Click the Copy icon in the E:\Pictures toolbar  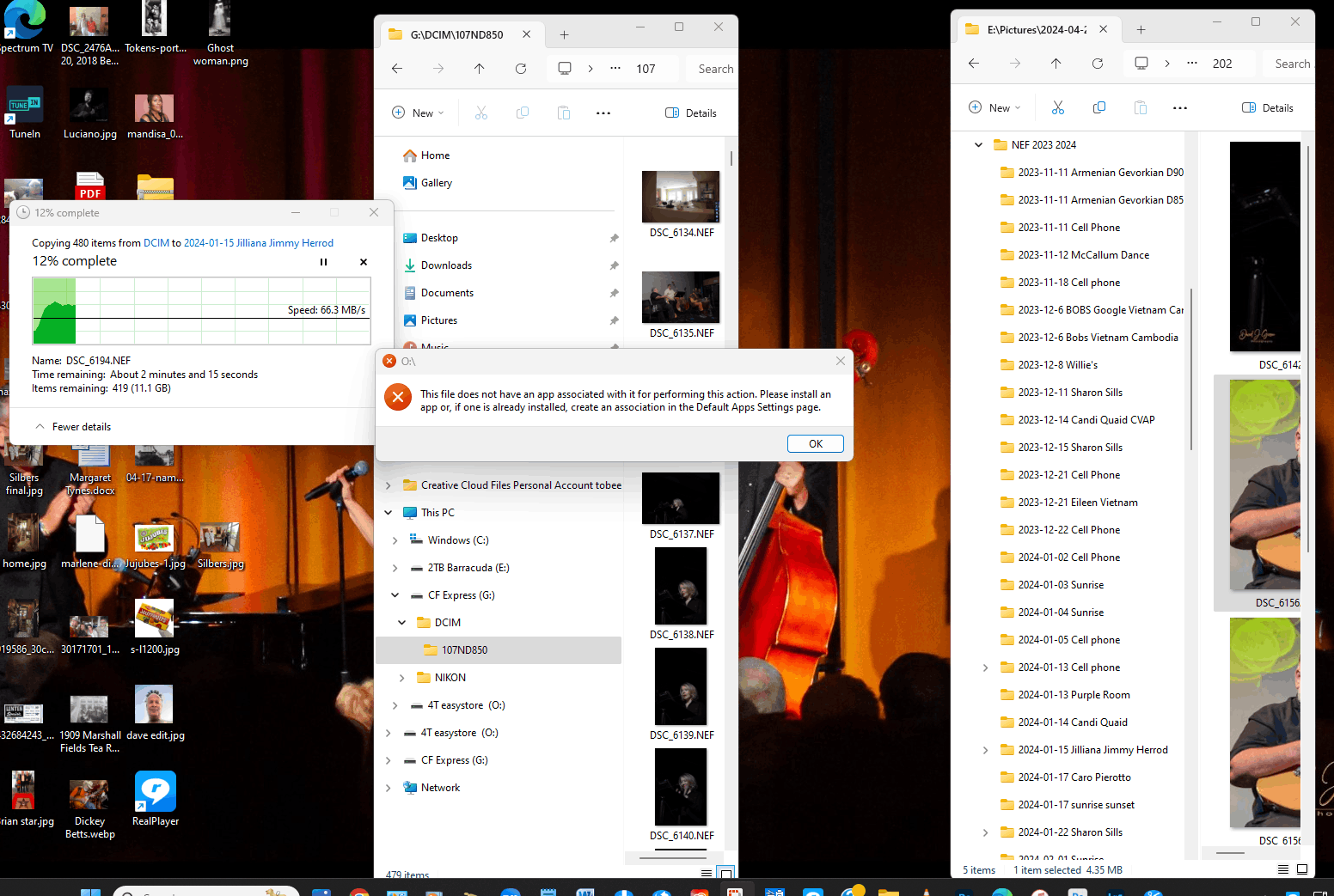click(1099, 108)
